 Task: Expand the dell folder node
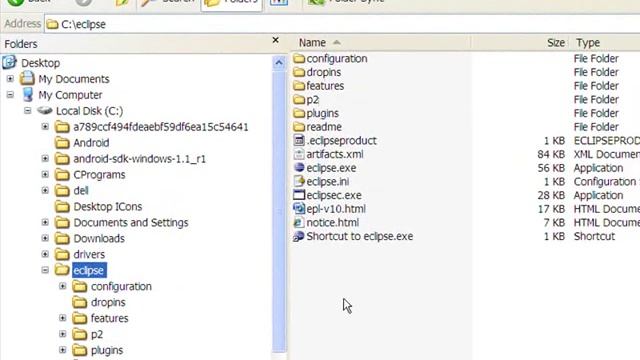[x=45, y=190]
